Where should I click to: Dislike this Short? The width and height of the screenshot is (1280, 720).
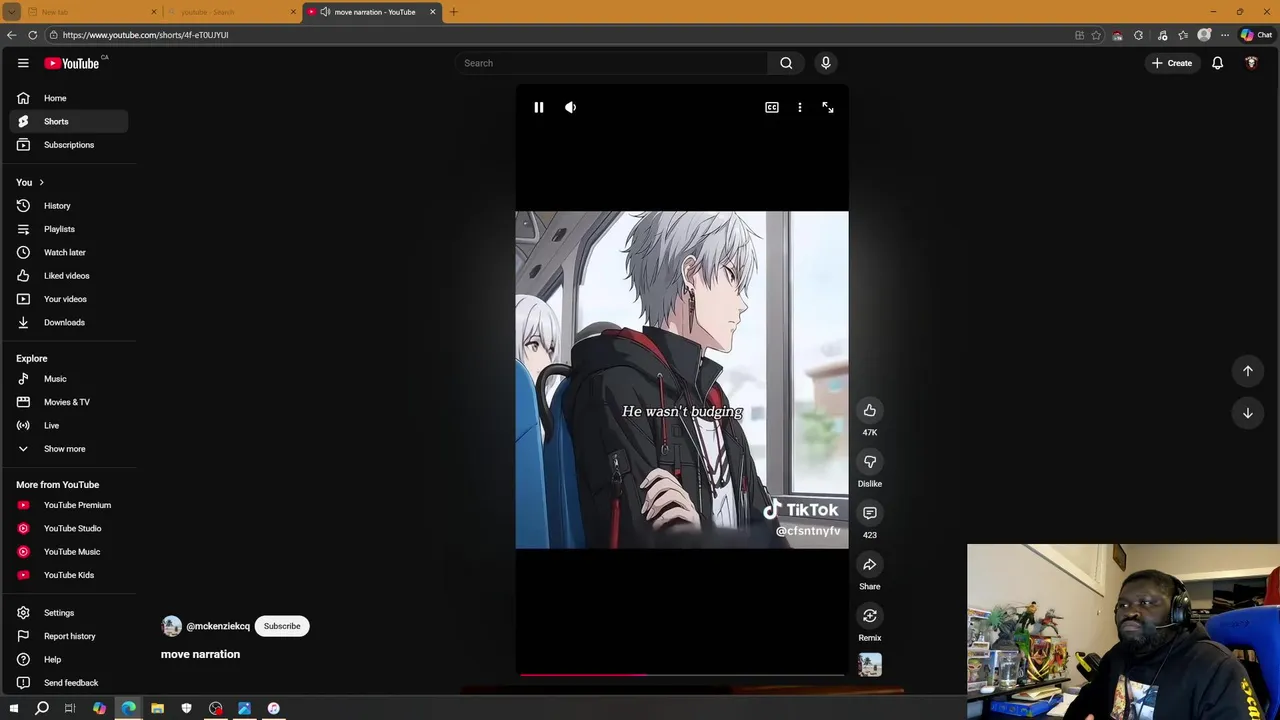tap(870, 462)
